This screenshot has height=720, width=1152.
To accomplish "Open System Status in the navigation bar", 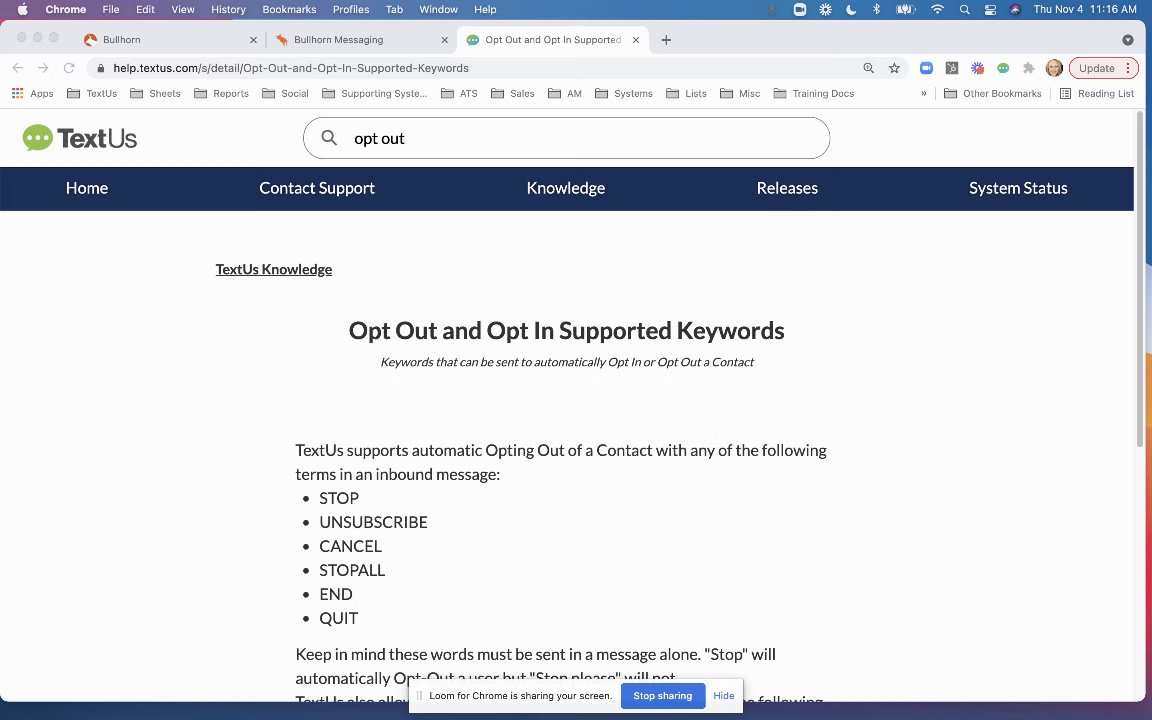I will pos(1018,188).
